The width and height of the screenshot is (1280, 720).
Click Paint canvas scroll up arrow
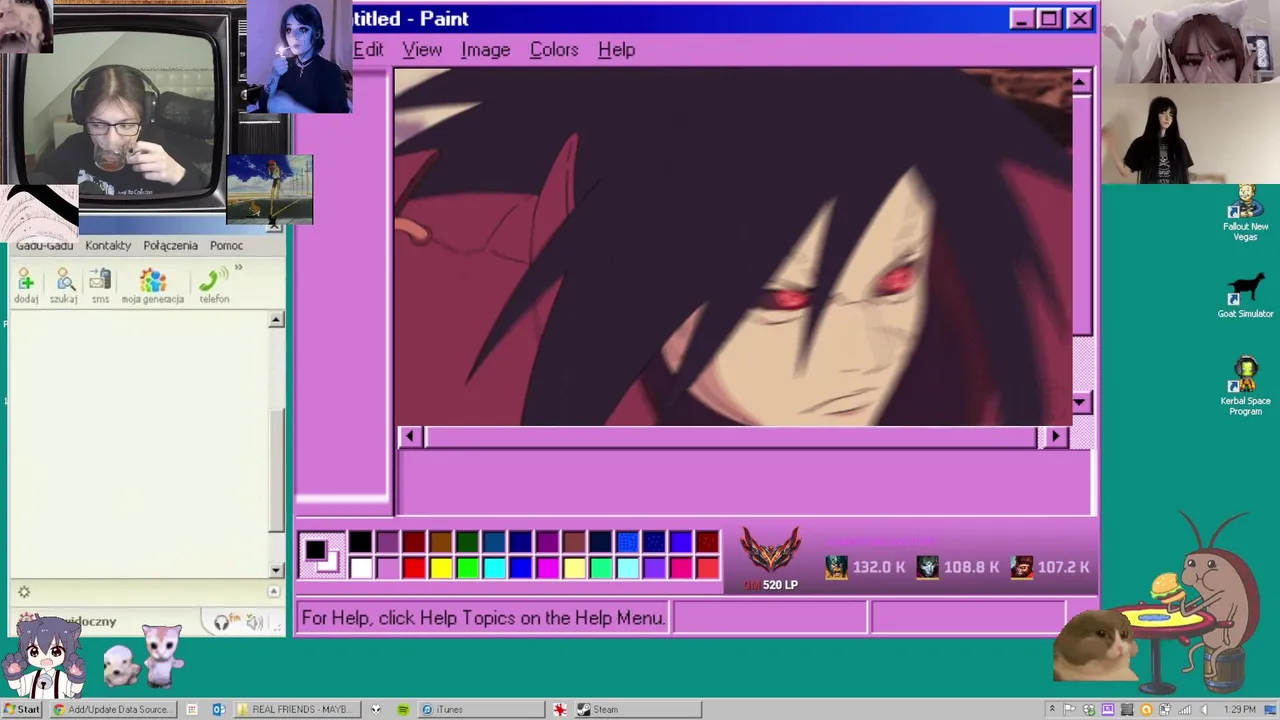click(x=1080, y=82)
